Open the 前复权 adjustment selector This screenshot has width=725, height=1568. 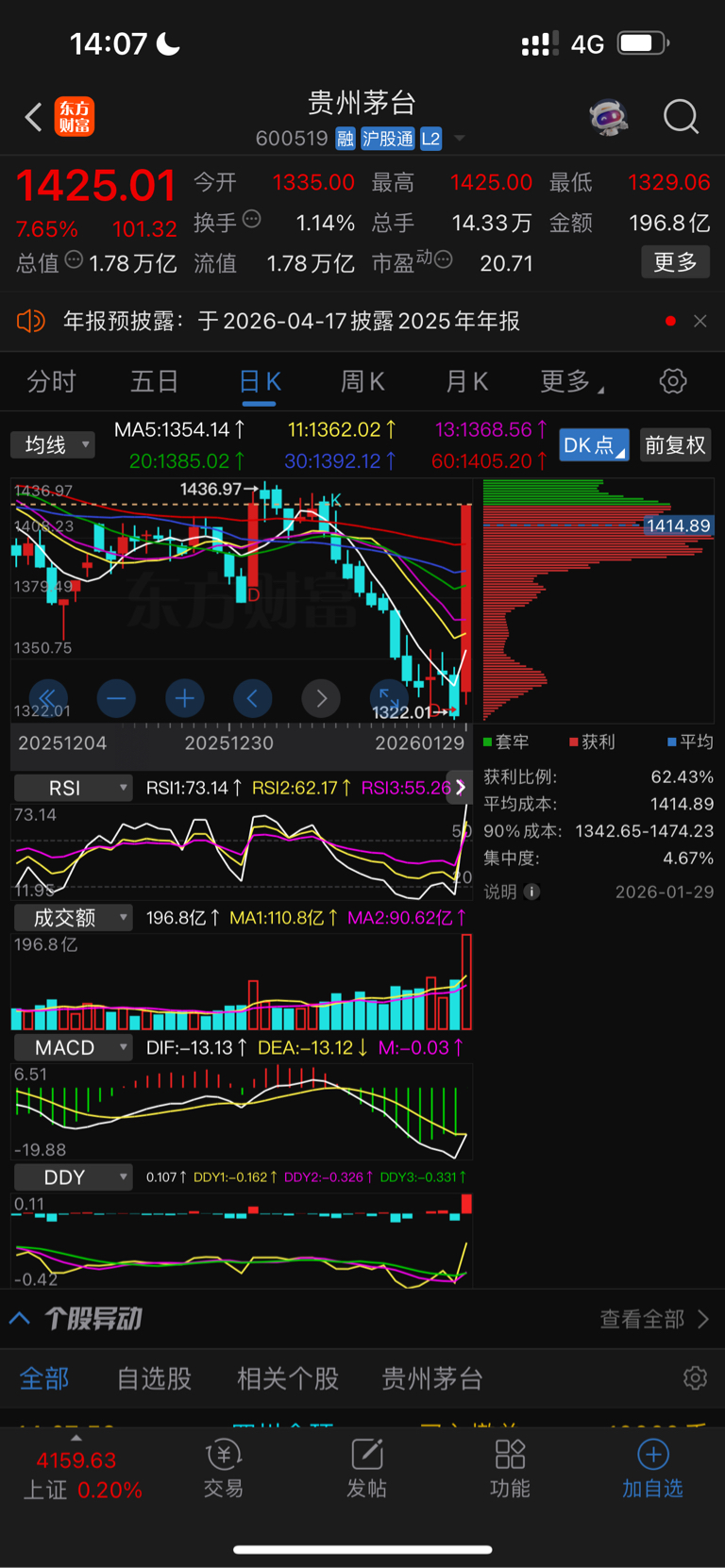point(675,445)
